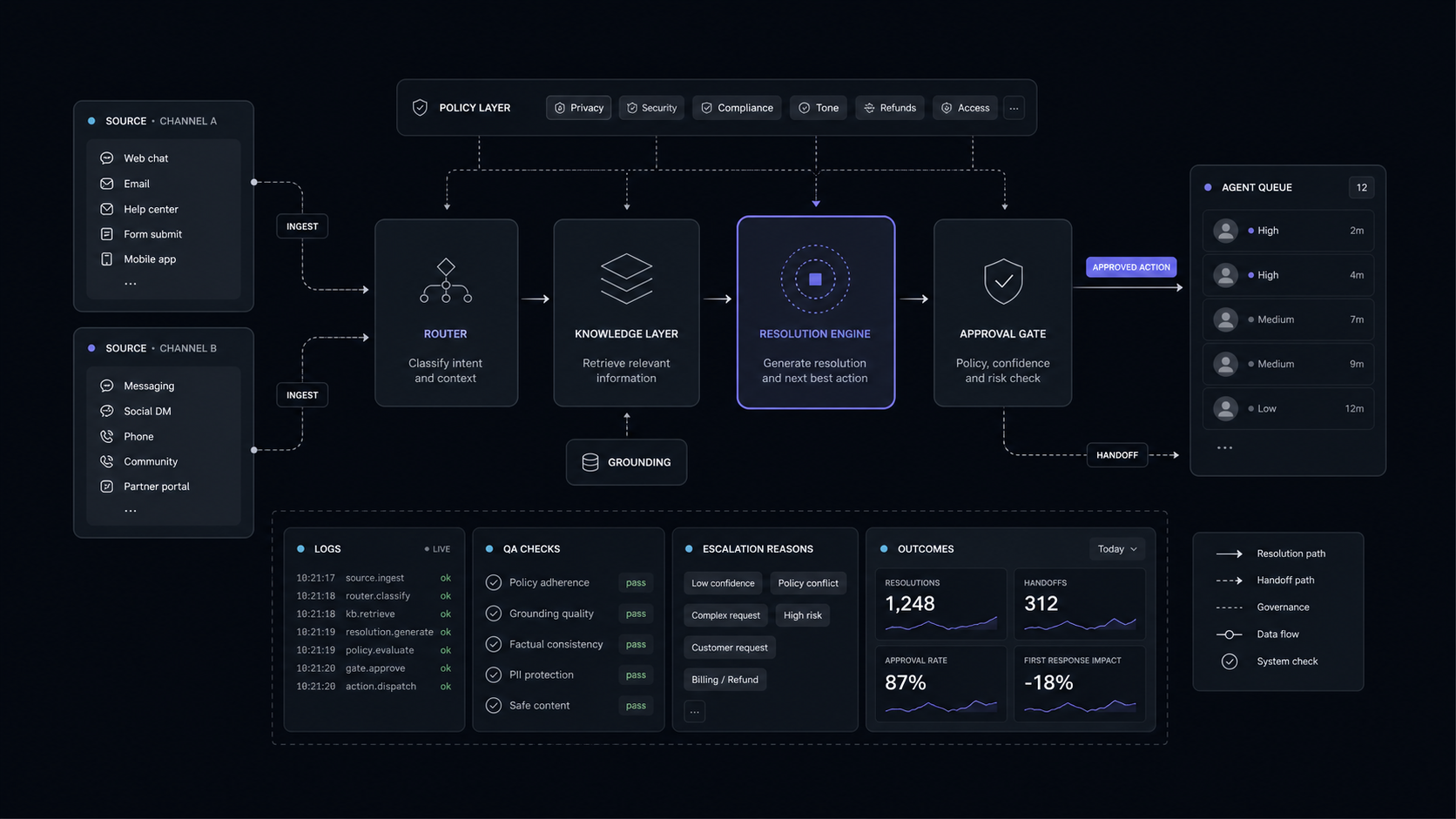Image resolution: width=1456 pixels, height=819 pixels.
Task: Select the Compliance policy chip
Action: [737, 108]
